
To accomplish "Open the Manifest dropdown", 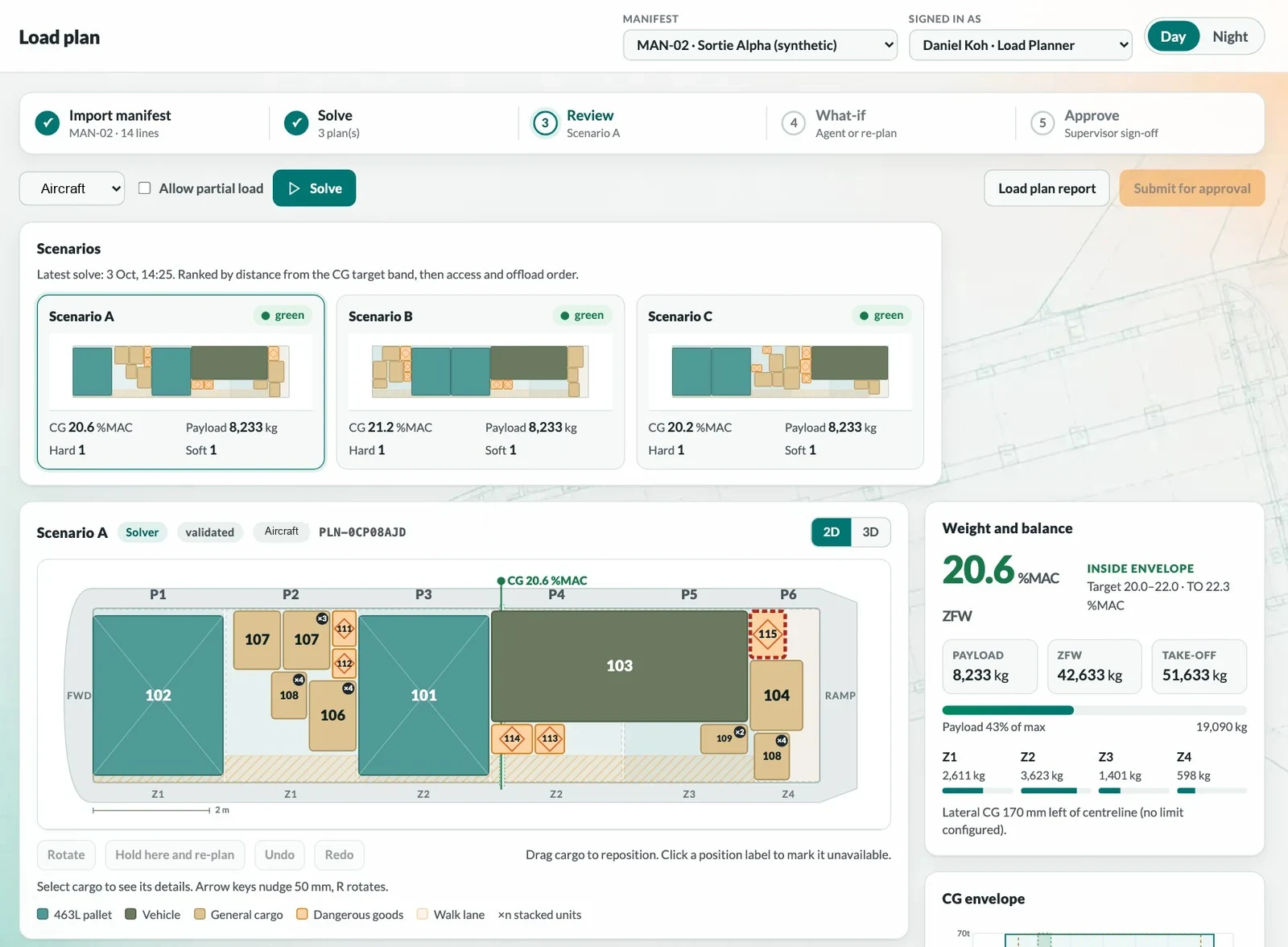I will click(x=760, y=45).
